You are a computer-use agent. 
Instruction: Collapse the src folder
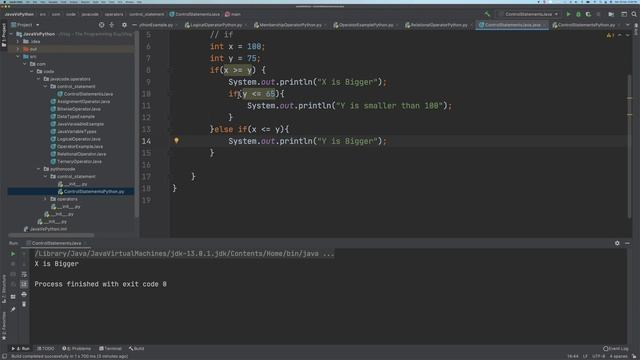click(x=18, y=56)
